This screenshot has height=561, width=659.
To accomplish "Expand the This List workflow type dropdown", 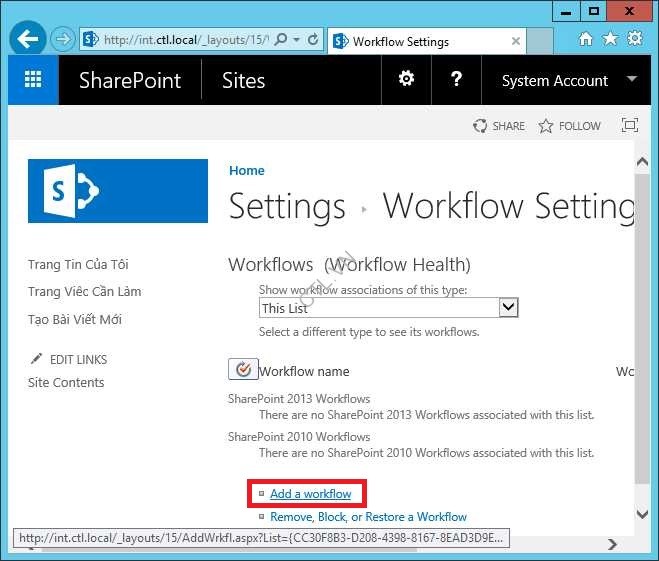I will 508,308.
